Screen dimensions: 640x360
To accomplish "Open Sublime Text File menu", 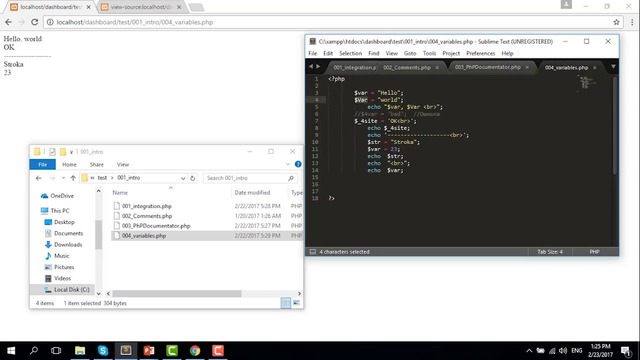I will (313, 53).
